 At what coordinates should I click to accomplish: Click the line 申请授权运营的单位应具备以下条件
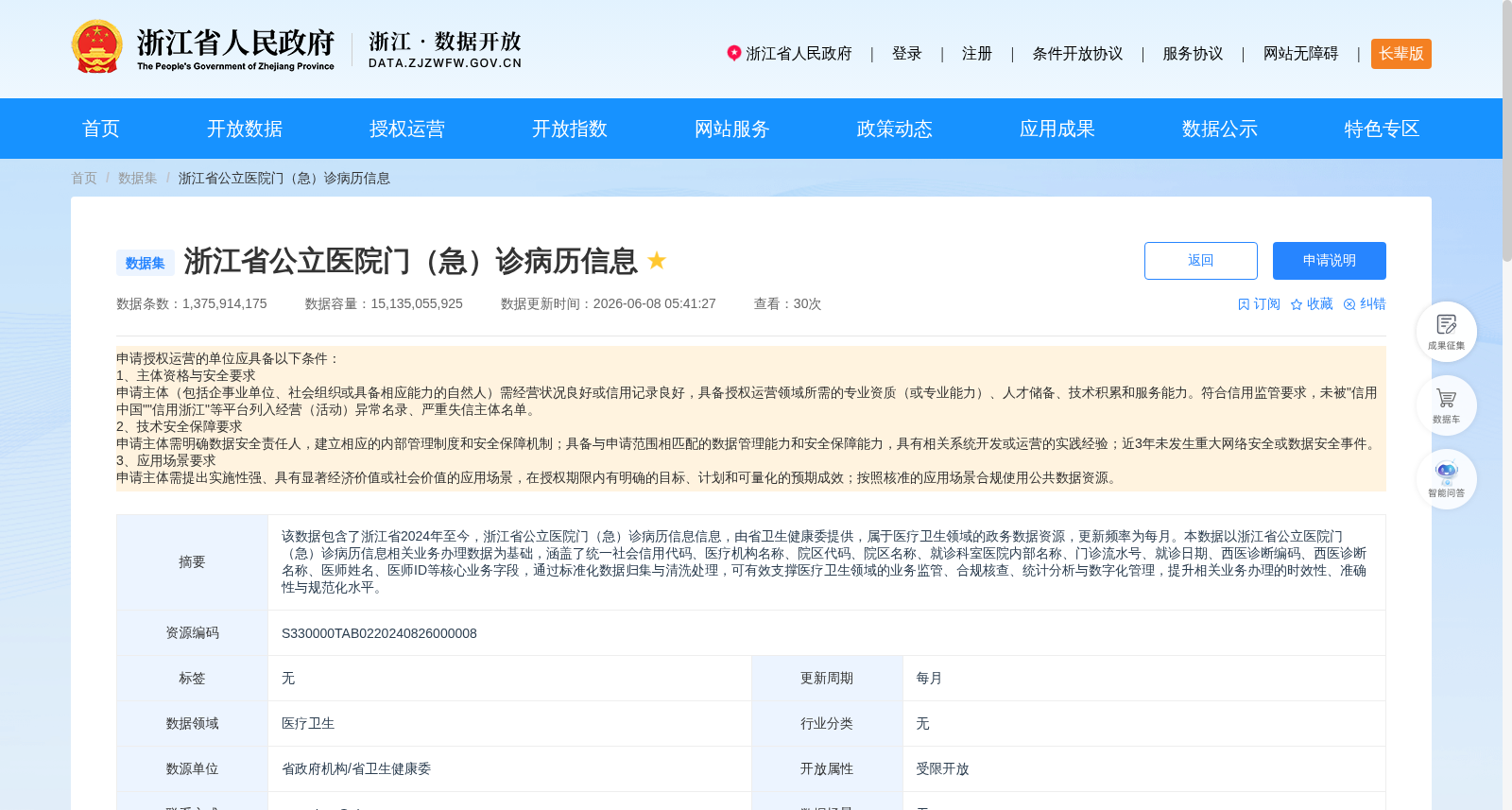coord(228,359)
